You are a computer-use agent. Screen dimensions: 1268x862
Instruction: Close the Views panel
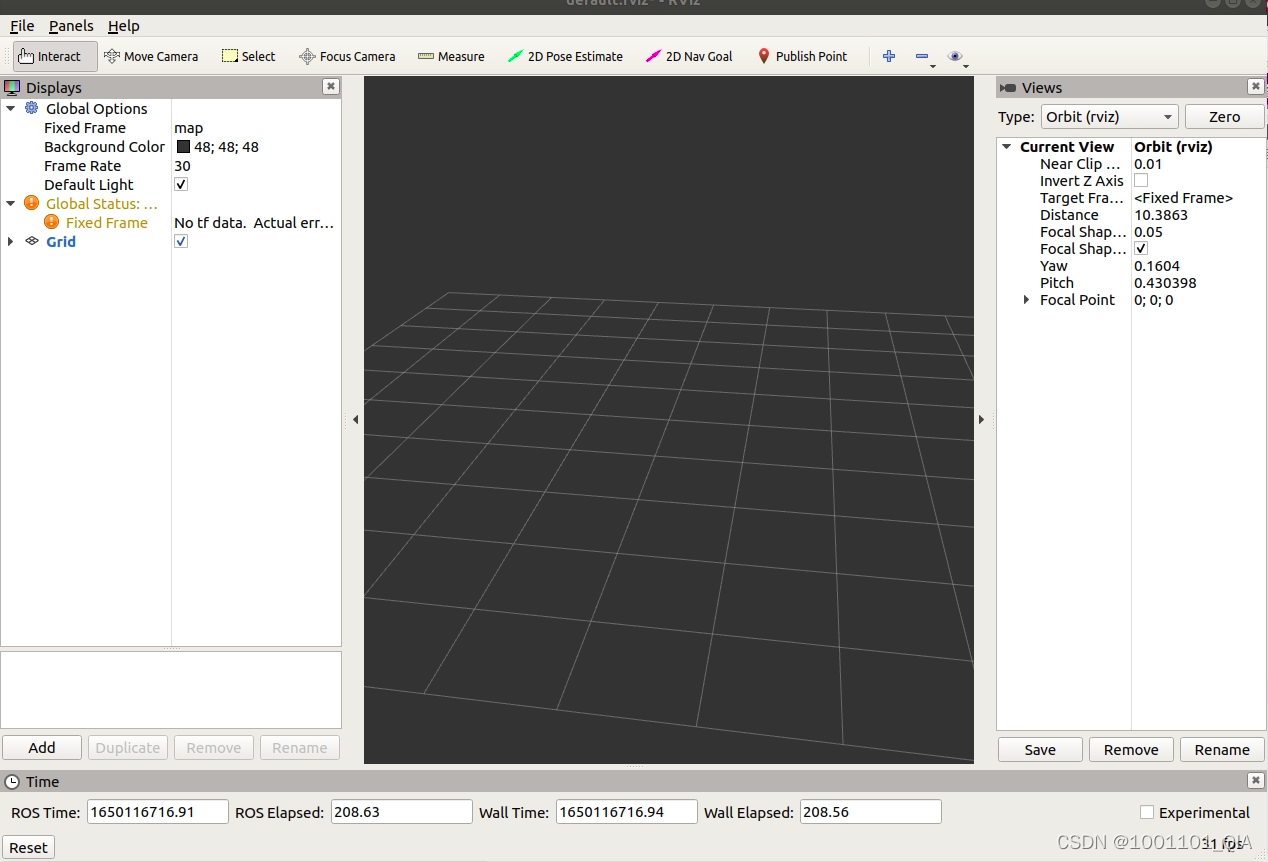pos(1255,87)
